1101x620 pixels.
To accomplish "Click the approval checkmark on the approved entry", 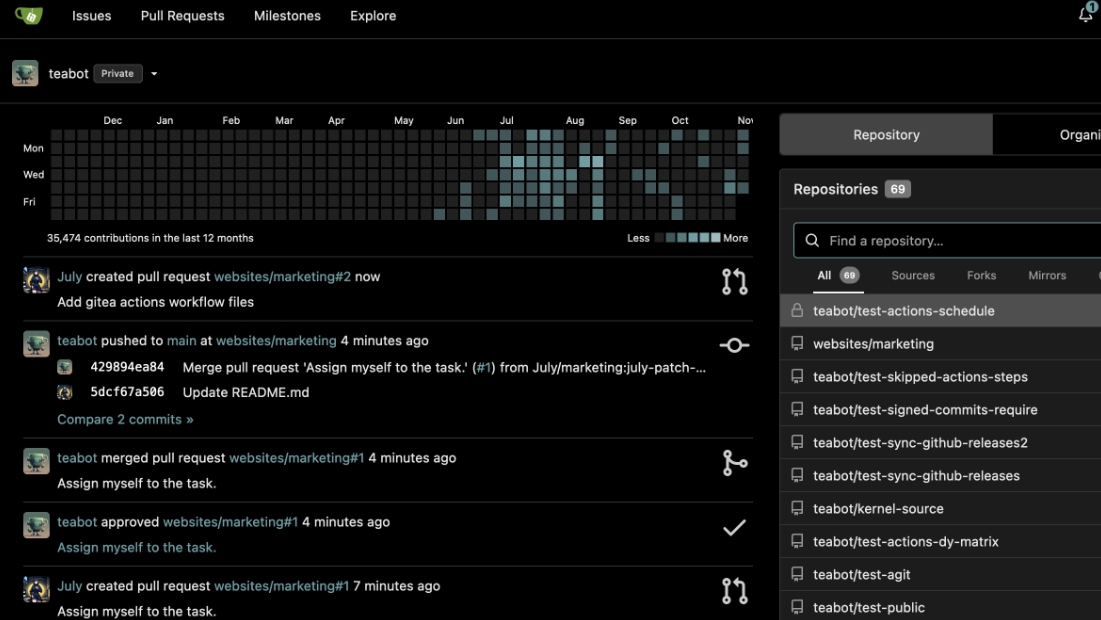I will click(x=733, y=528).
